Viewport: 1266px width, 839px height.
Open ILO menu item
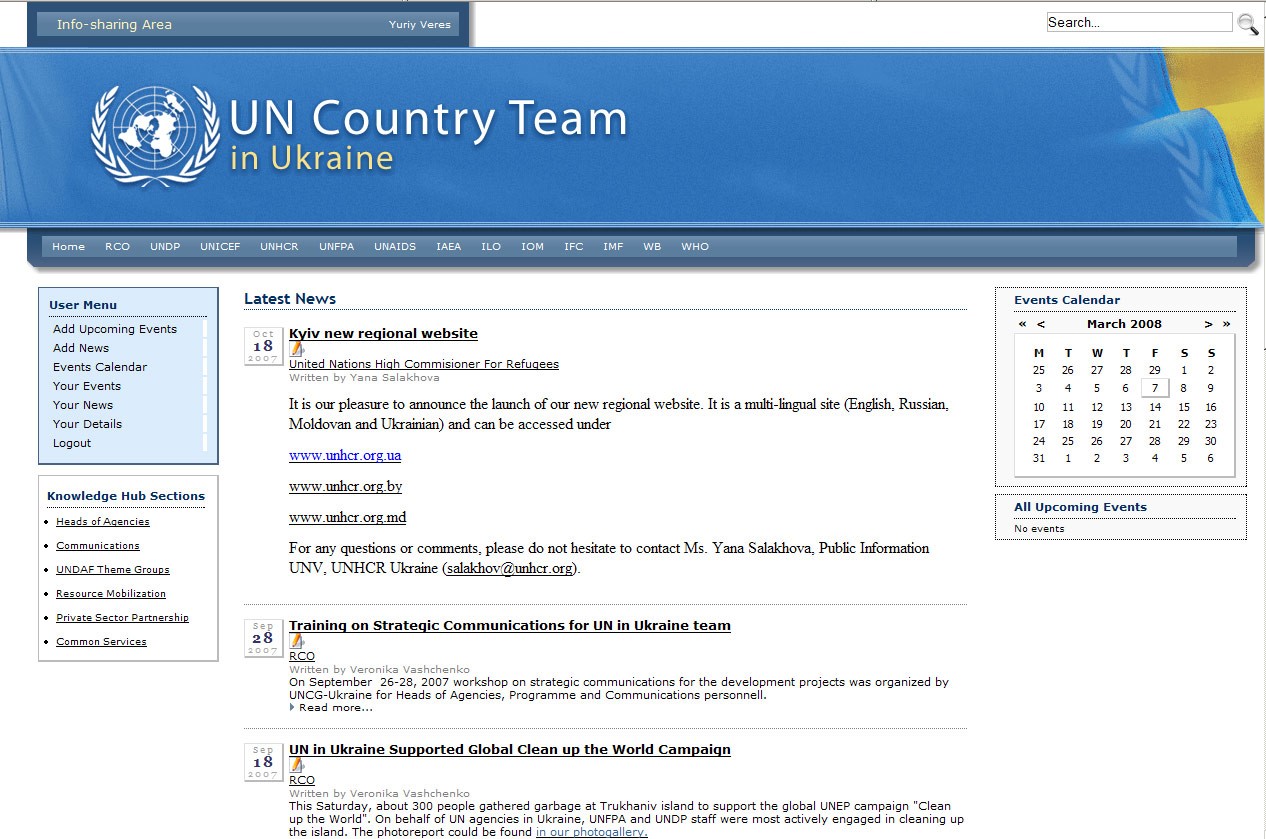coord(491,247)
